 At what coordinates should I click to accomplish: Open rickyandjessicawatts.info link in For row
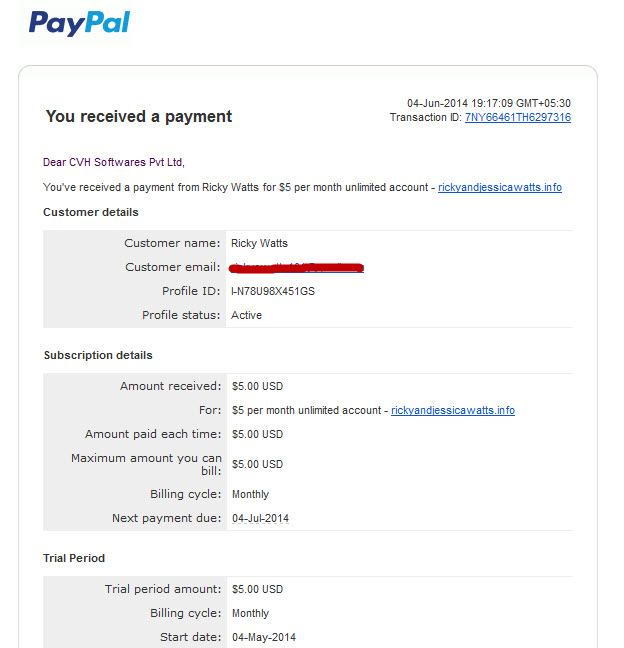point(453,410)
